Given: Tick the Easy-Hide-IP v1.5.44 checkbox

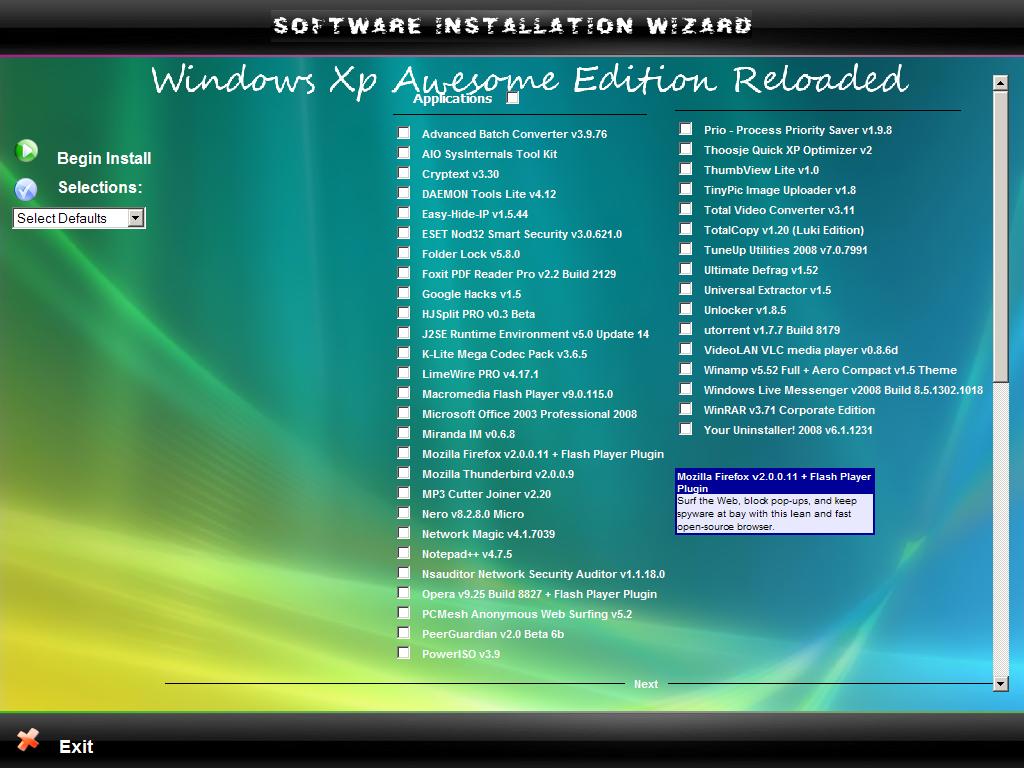Looking at the screenshot, I should 404,214.
